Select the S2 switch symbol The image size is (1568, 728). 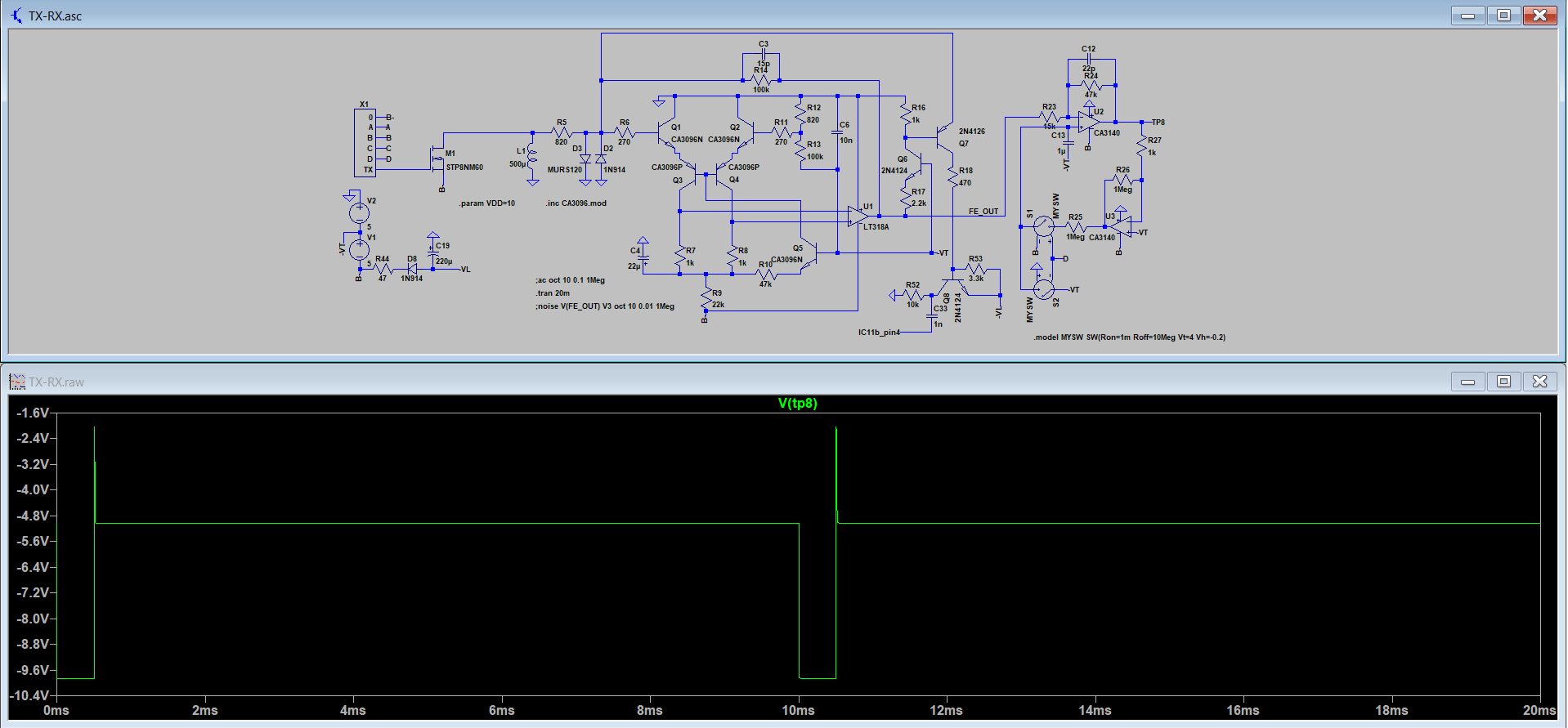coord(1044,289)
